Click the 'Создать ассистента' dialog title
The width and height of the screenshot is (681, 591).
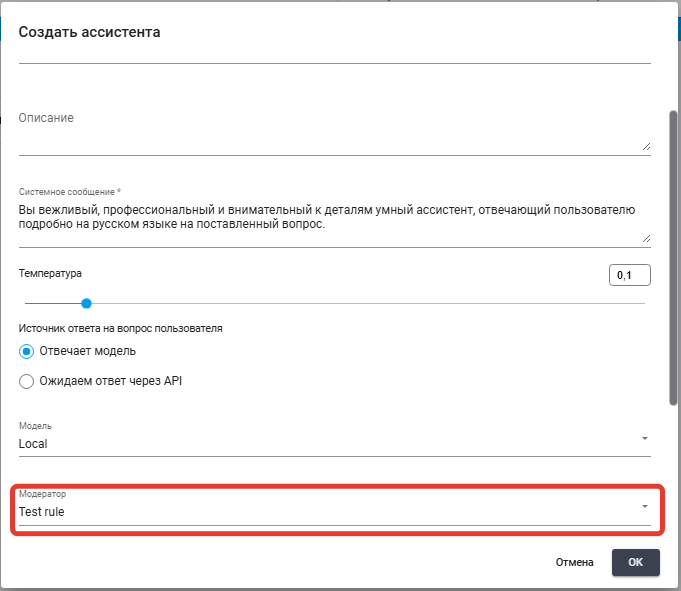click(x=89, y=32)
